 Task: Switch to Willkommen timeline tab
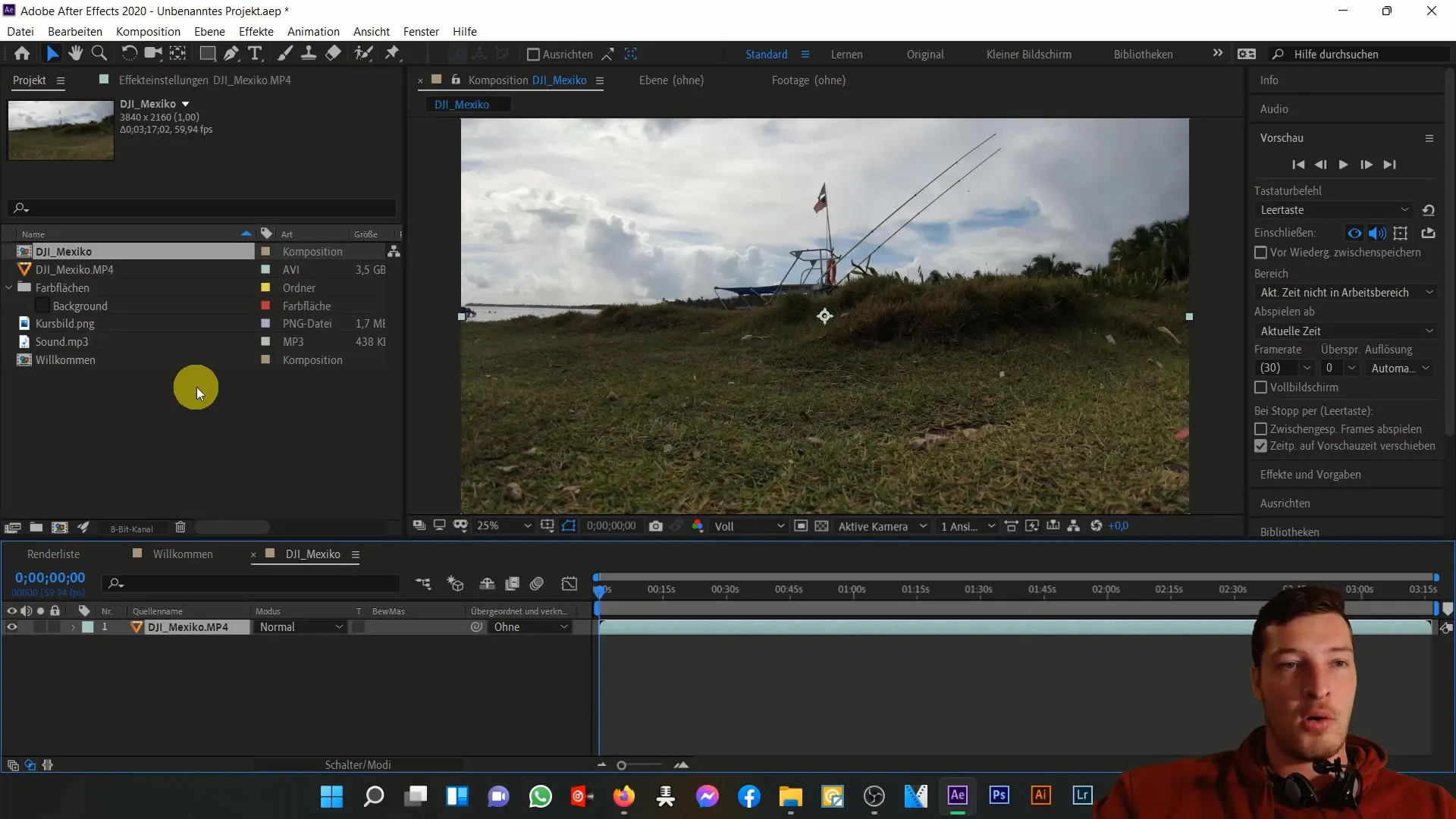[x=183, y=554]
